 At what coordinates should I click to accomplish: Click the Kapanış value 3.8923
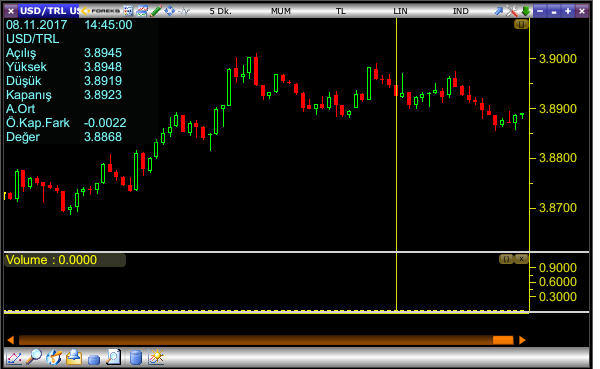point(103,95)
